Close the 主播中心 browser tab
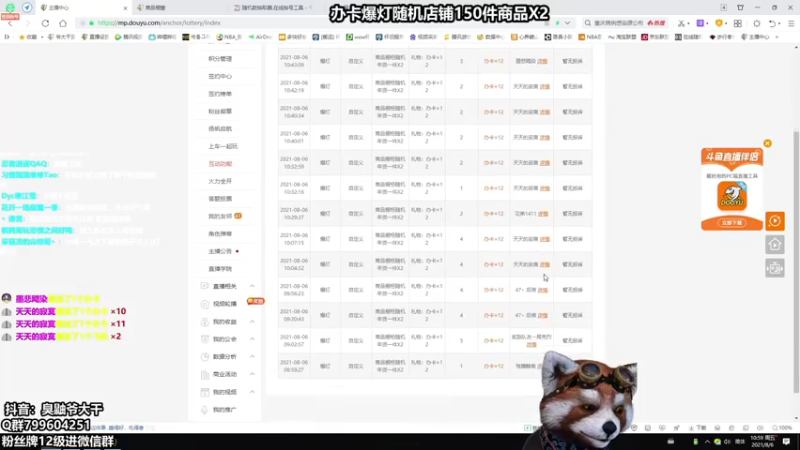The height and width of the screenshot is (450, 800). [x=126, y=8]
